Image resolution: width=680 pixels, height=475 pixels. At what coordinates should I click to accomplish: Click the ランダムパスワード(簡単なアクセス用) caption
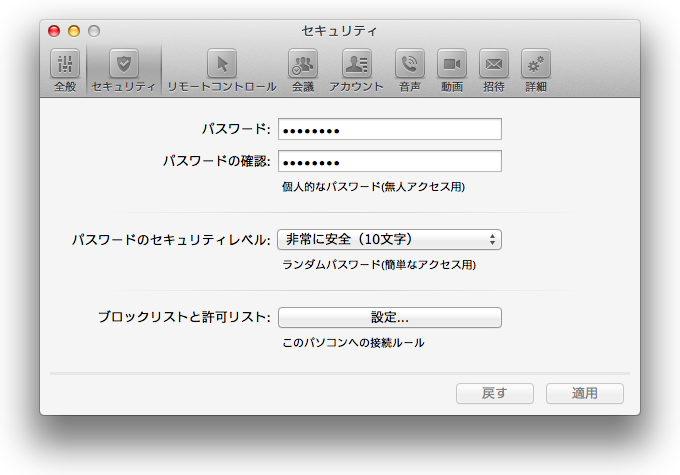(379, 265)
